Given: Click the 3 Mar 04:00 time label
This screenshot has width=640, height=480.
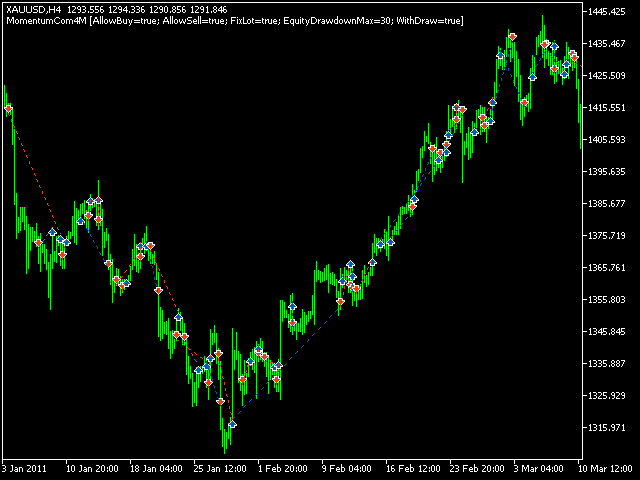Looking at the screenshot, I should (x=539, y=469).
